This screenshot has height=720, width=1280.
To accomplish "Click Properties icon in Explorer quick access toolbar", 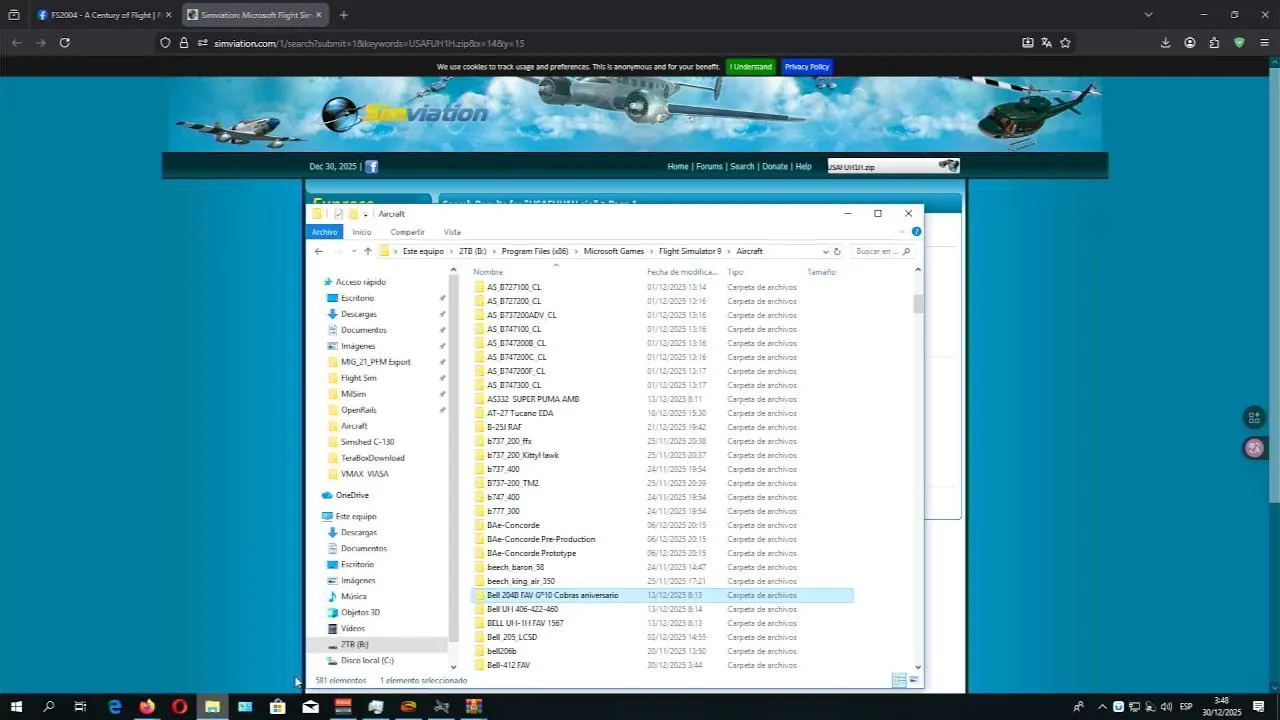I will click(x=339, y=214).
